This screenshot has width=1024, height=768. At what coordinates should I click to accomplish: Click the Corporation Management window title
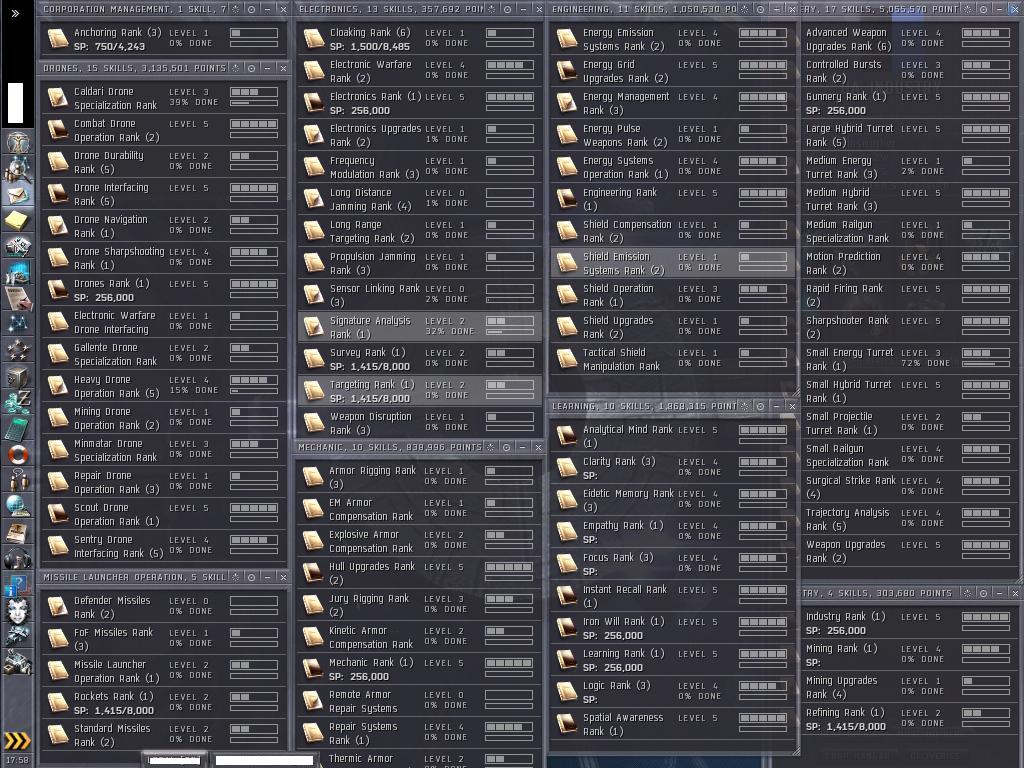click(x=135, y=9)
